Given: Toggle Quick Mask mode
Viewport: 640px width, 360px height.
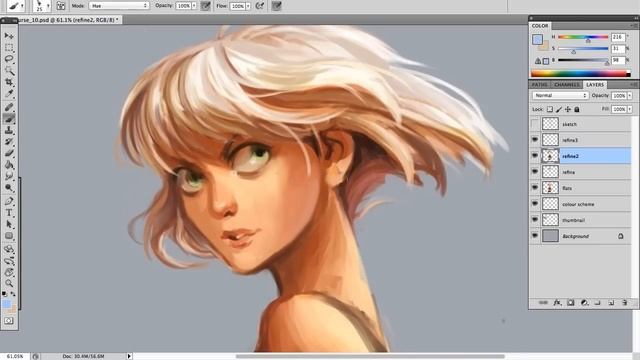Looking at the screenshot, I should click(x=9, y=321).
